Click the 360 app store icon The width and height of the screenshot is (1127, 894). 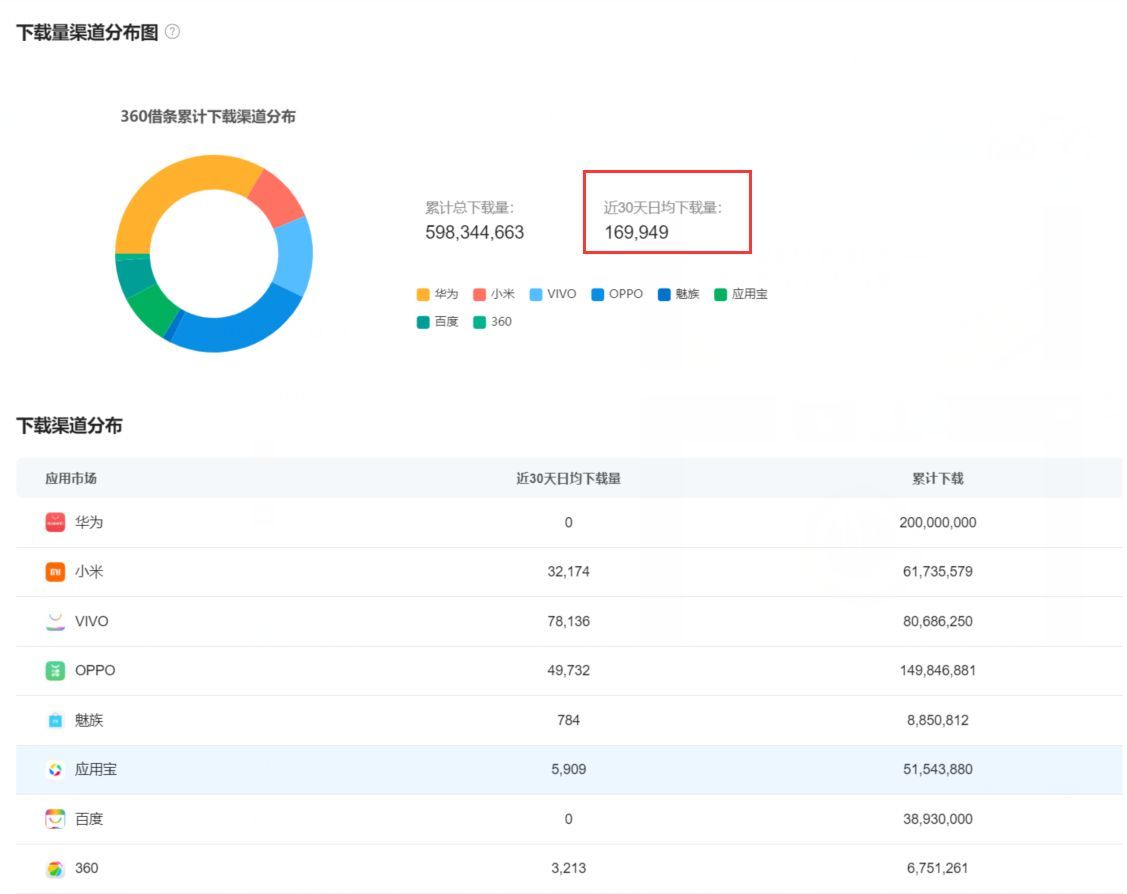click(55, 868)
